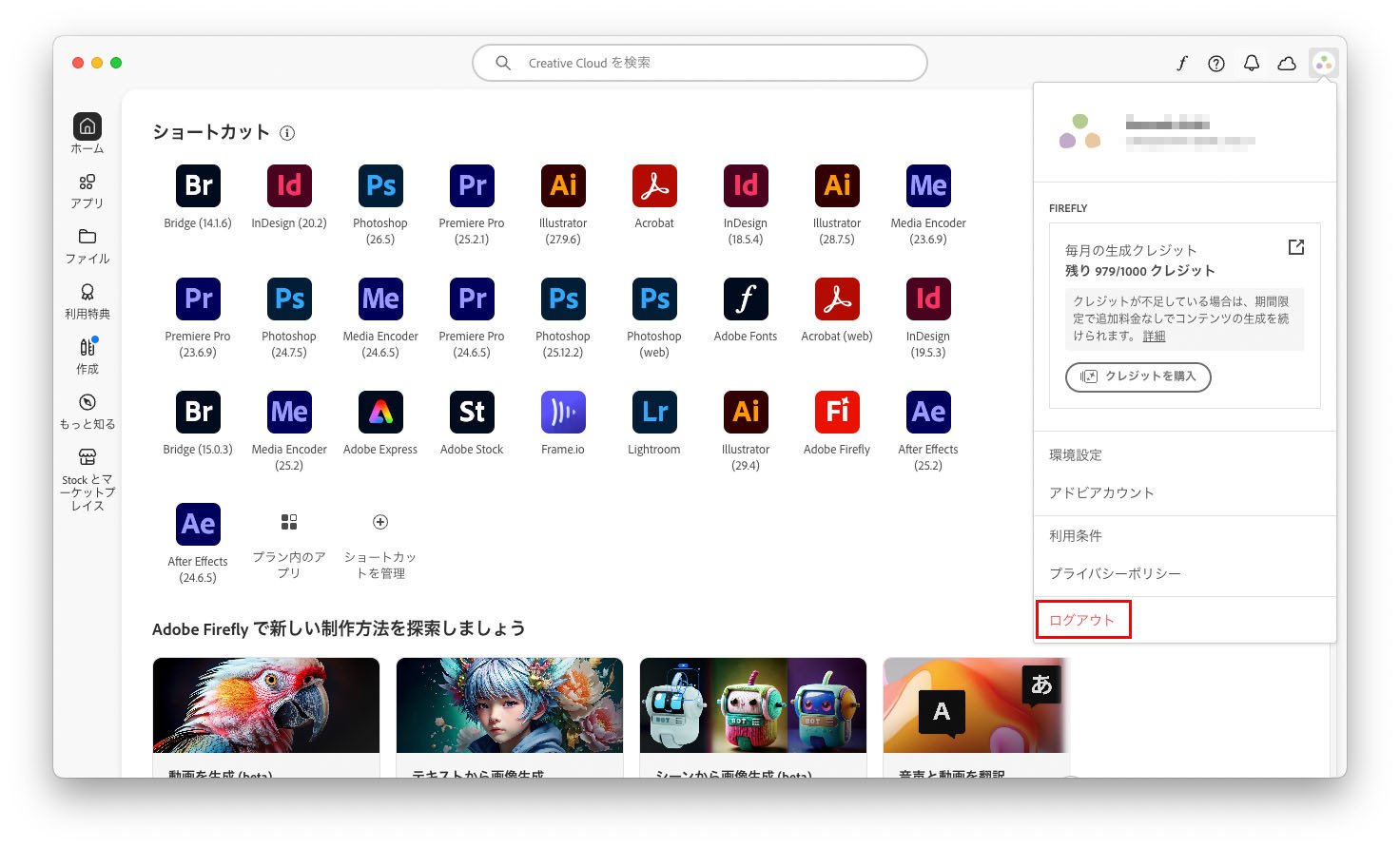Open InDesign (18.5.4) shortcut

click(x=746, y=185)
